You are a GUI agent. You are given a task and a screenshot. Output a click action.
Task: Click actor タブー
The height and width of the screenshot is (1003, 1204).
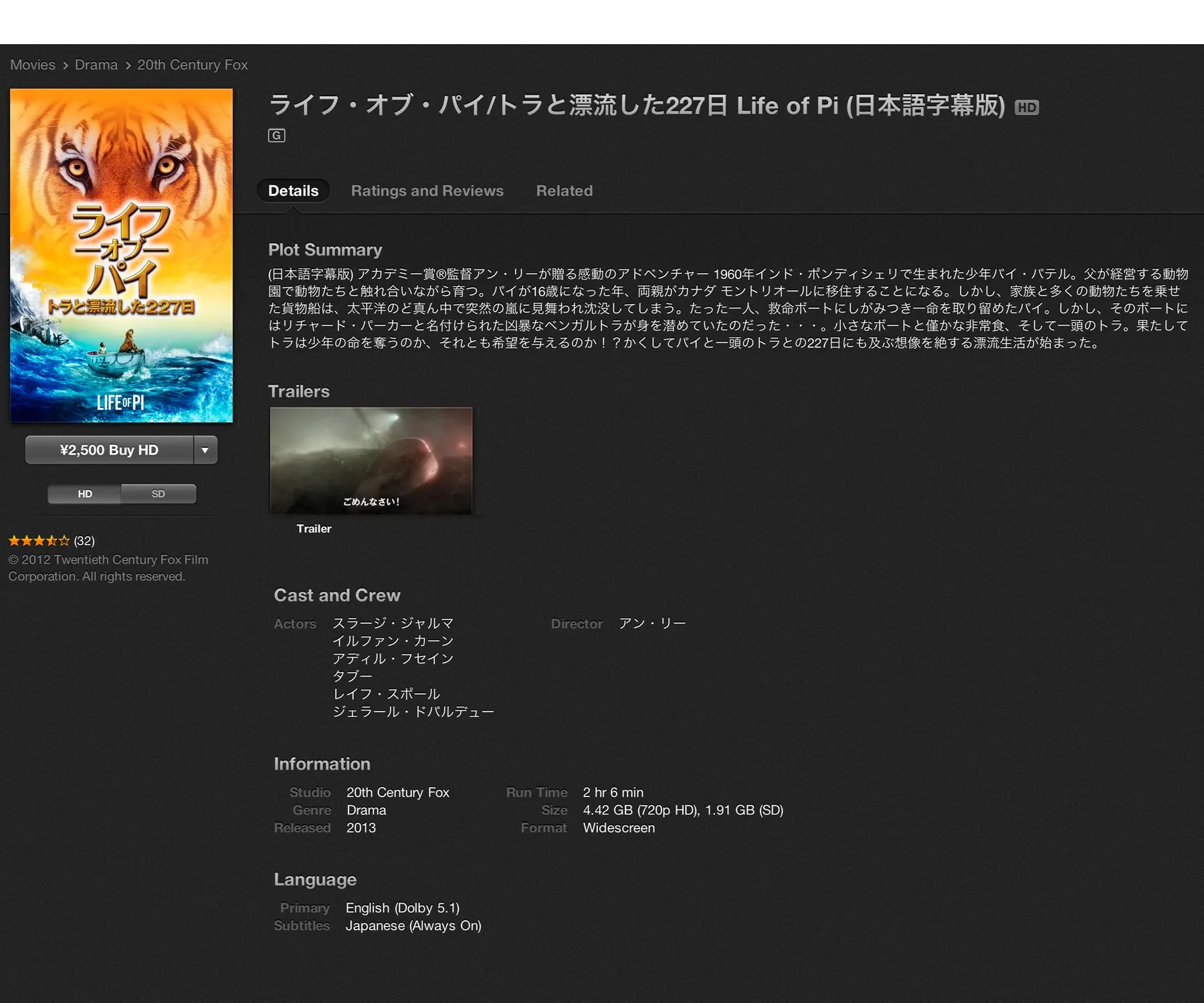tap(353, 676)
